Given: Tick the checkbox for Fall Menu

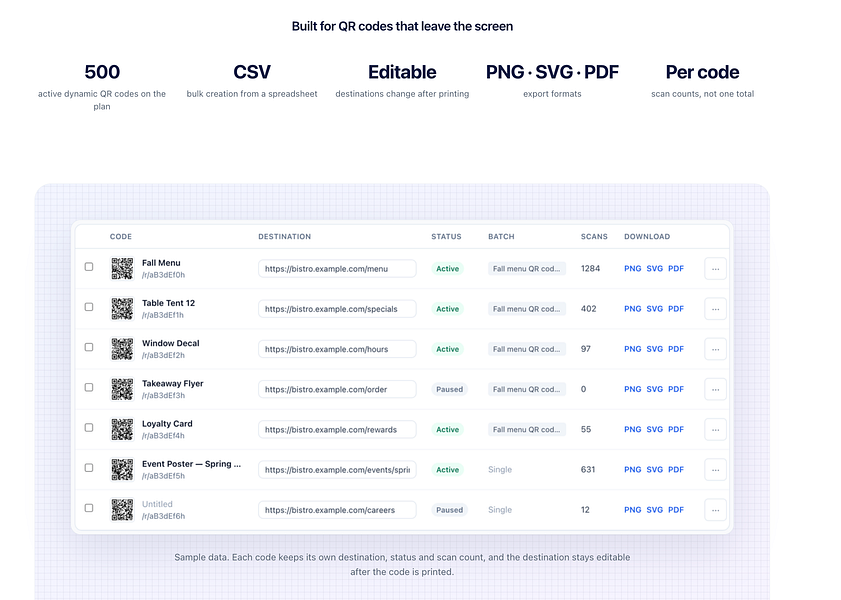Looking at the screenshot, I should point(89,266).
